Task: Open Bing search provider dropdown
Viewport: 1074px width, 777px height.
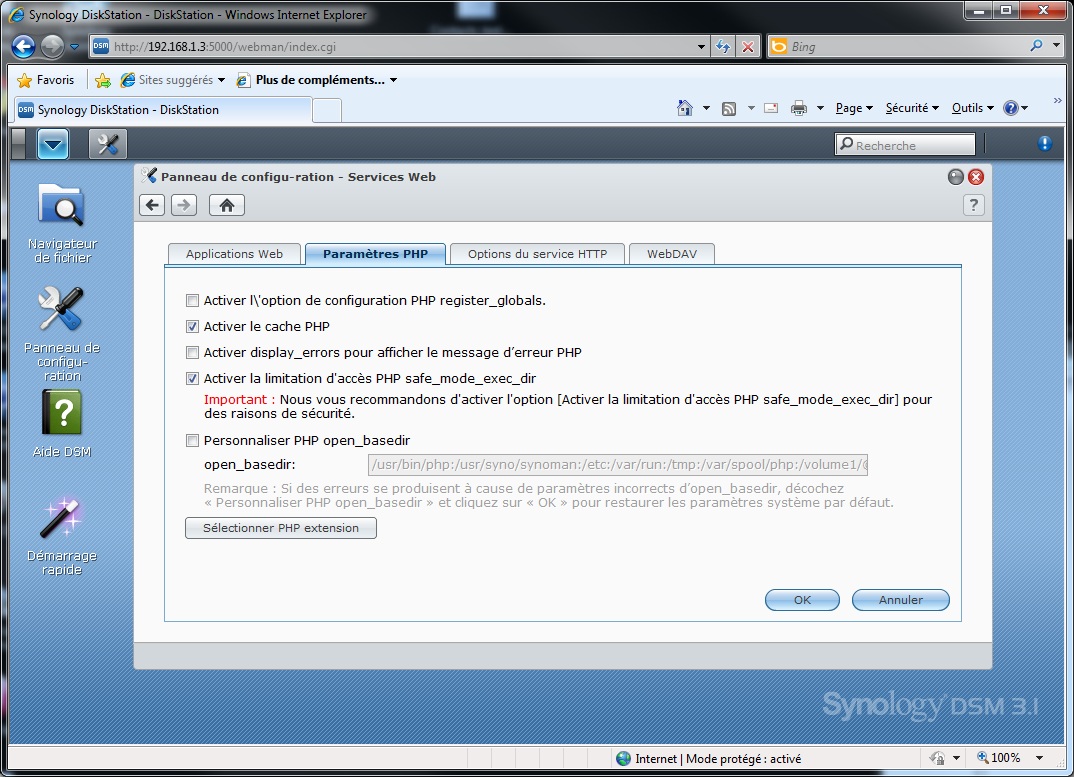Action: tap(1056, 46)
